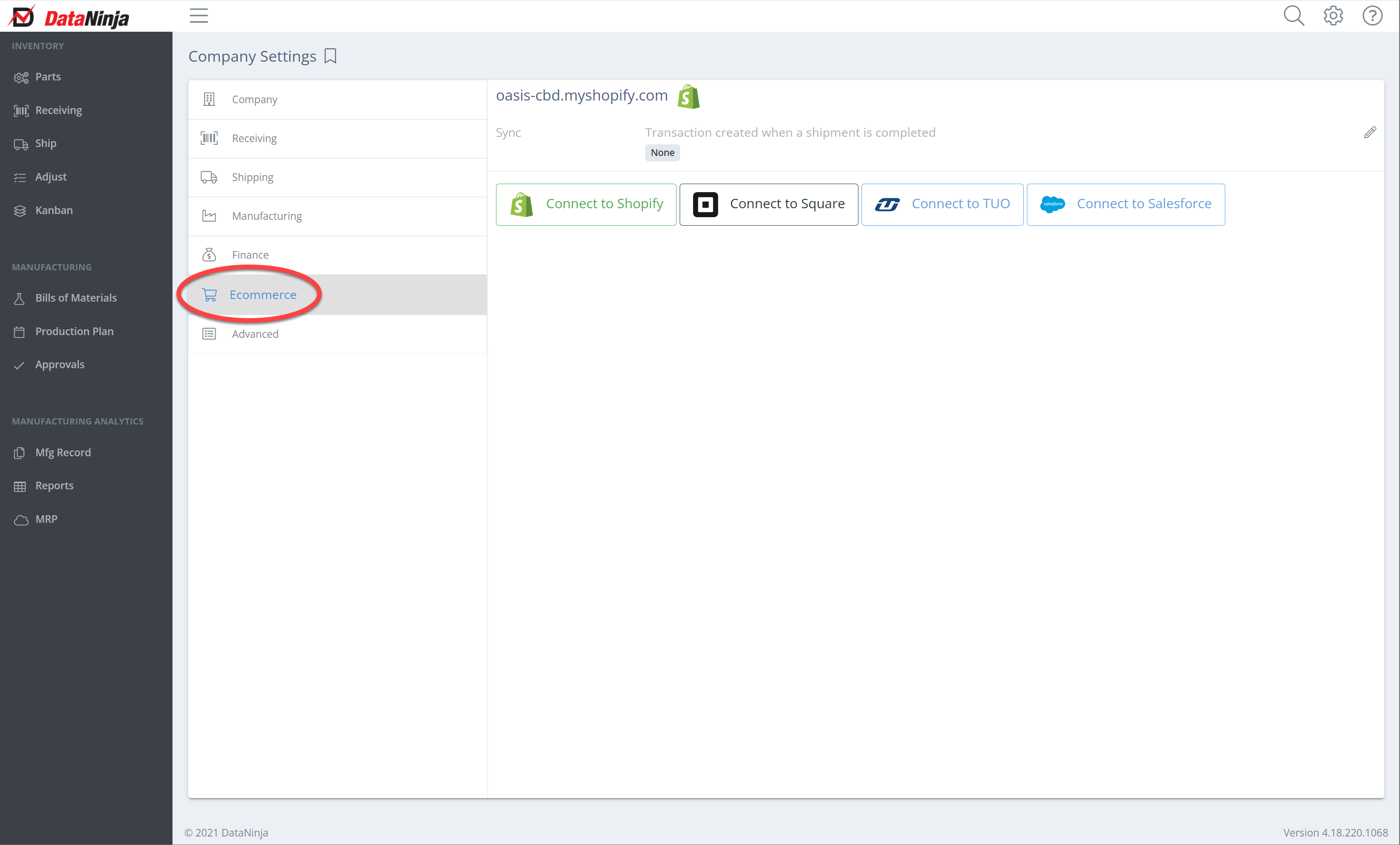1400x845 pixels.
Task: Go to the Advanced settings tab
Action: coord(255,333)
